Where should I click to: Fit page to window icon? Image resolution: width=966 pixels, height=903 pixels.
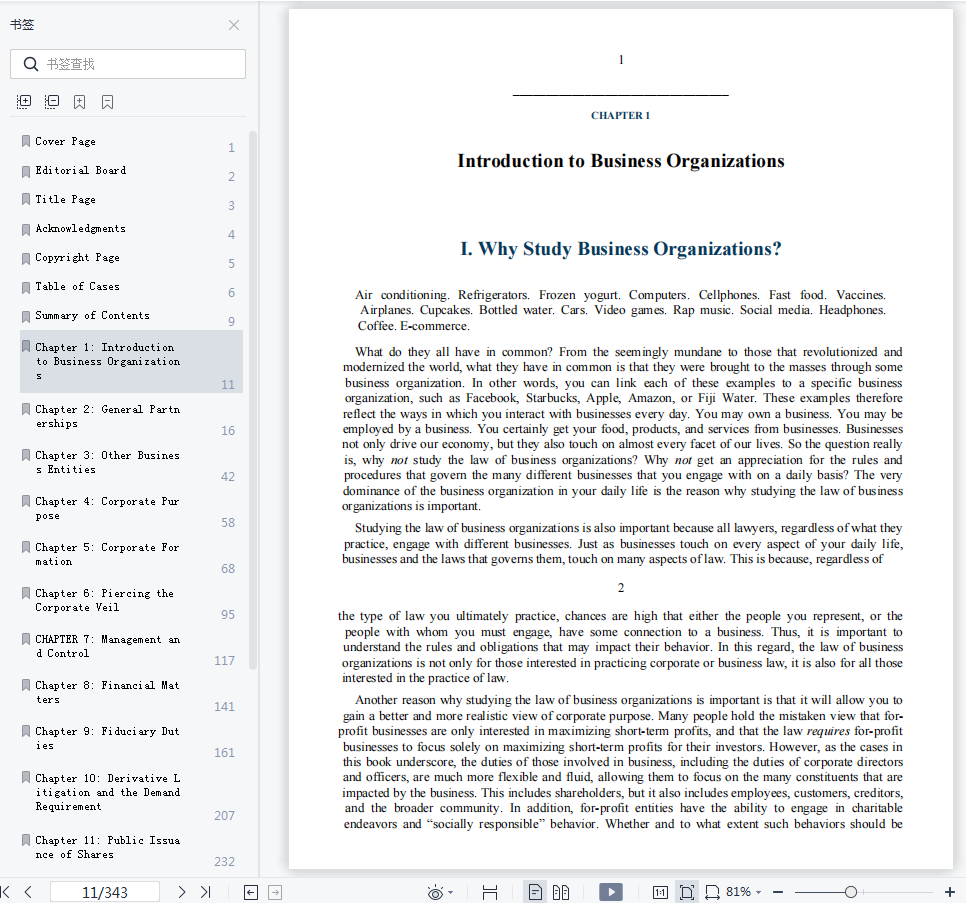tap(686, 892)
